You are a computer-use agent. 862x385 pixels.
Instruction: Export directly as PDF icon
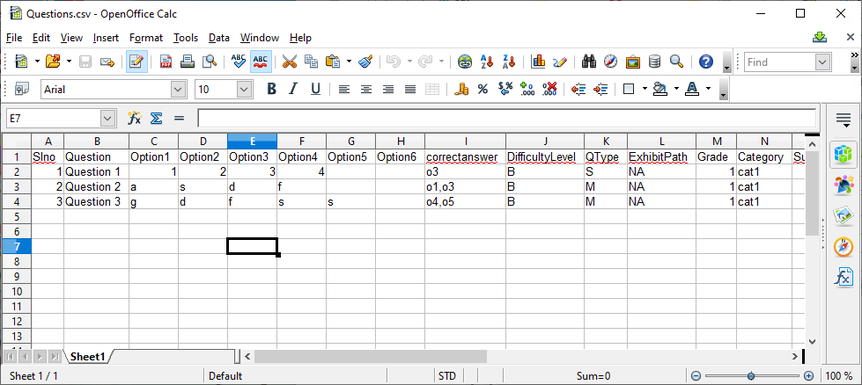[x=166, y=62]
